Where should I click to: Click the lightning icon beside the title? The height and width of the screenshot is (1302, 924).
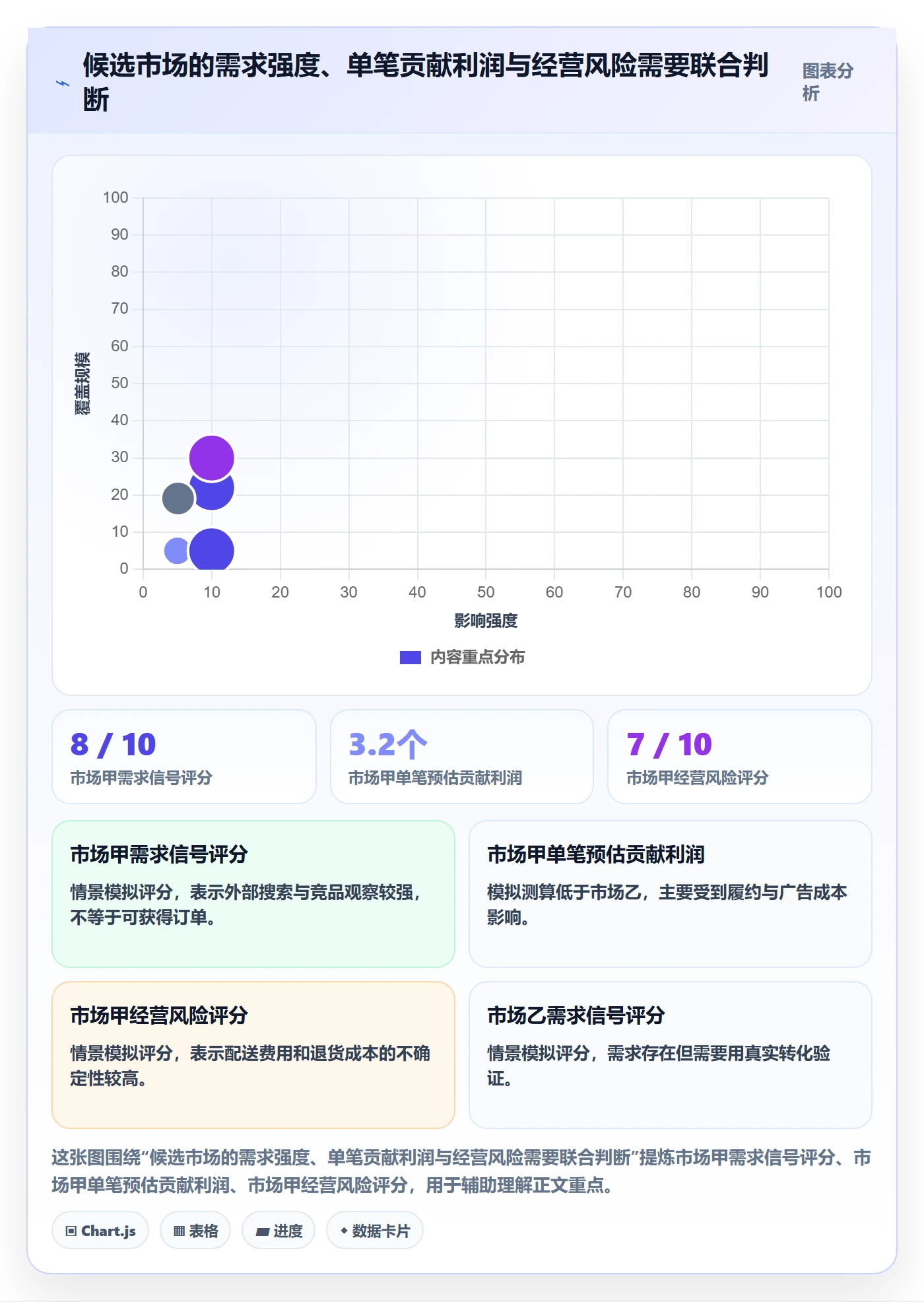tap(63, 83)
